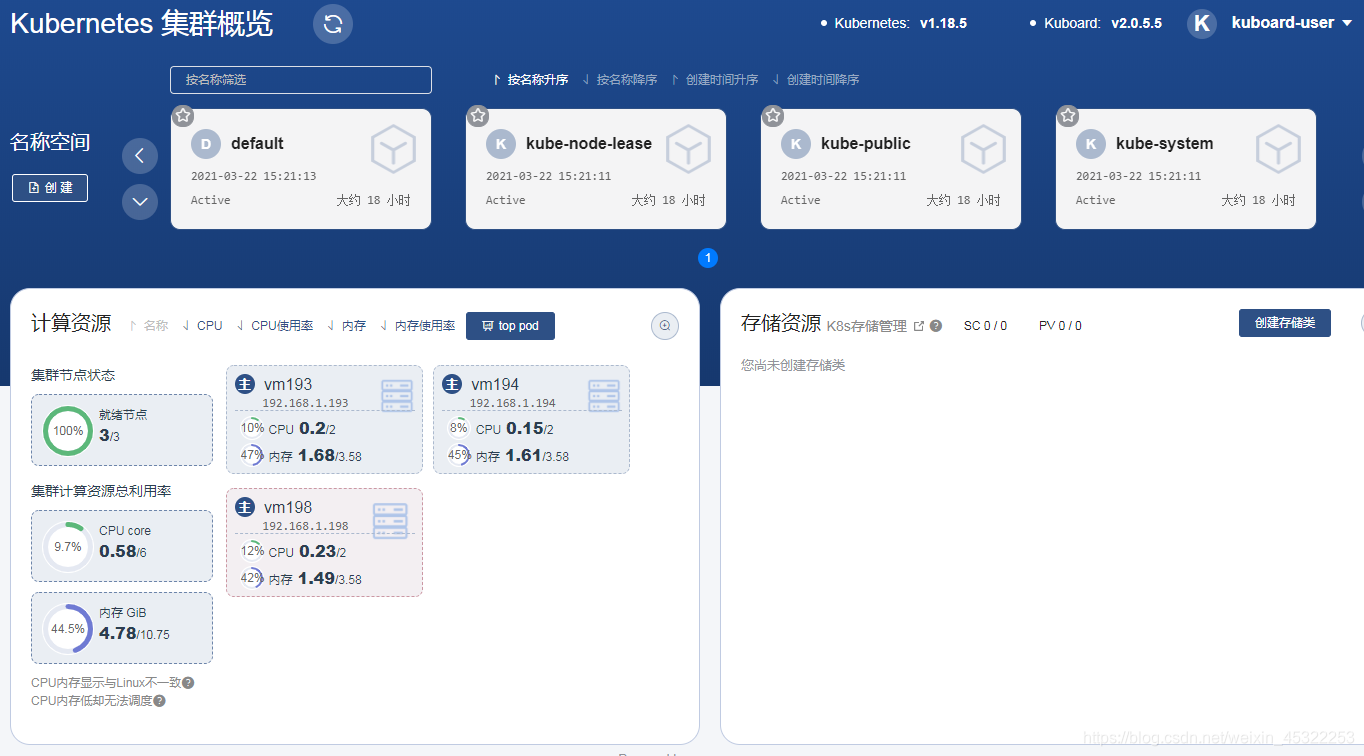Go to previous namespaces with left chevron
This screenshot has width=1364, height=756.
(x=140, y=156)
